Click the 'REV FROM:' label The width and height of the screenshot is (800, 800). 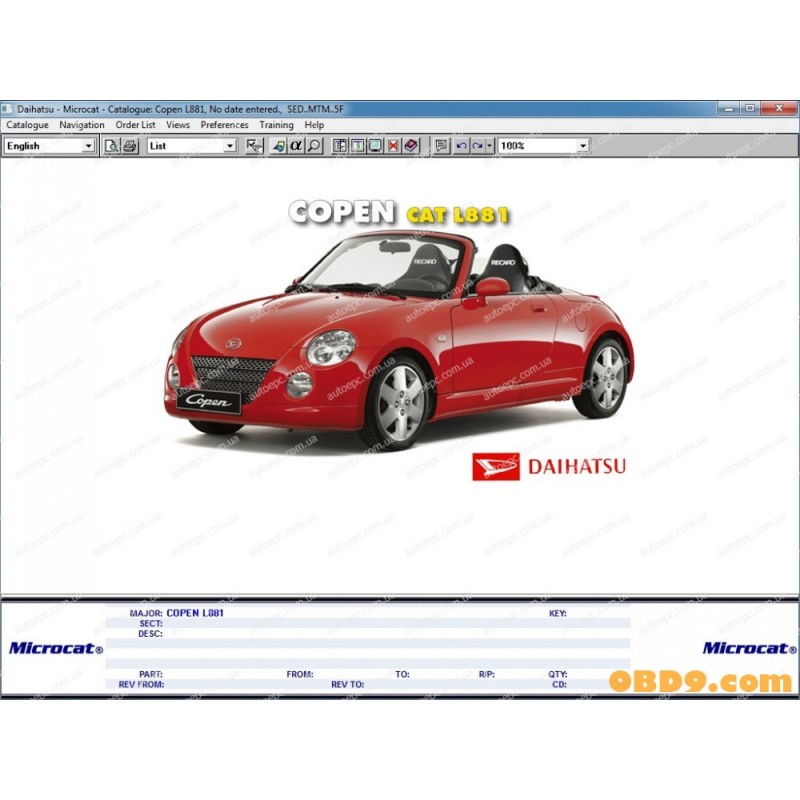click(x=141, y=685)
